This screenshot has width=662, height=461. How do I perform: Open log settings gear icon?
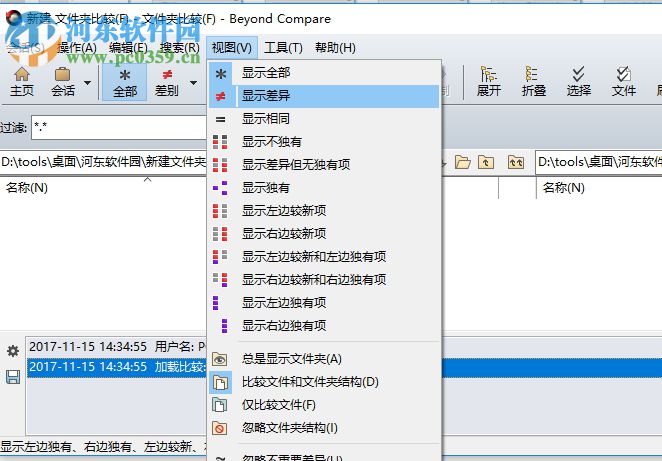coord(13,351)
